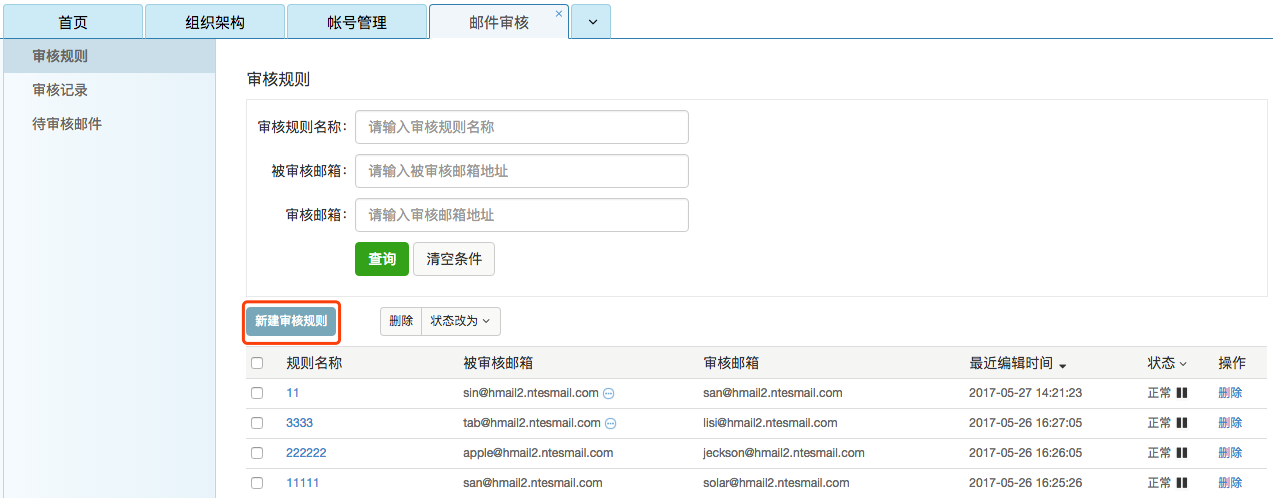Select the checkbox for rule 222222
This screenshot has height=498, width=1273.
pyautogui.click(x=257, y=453)
